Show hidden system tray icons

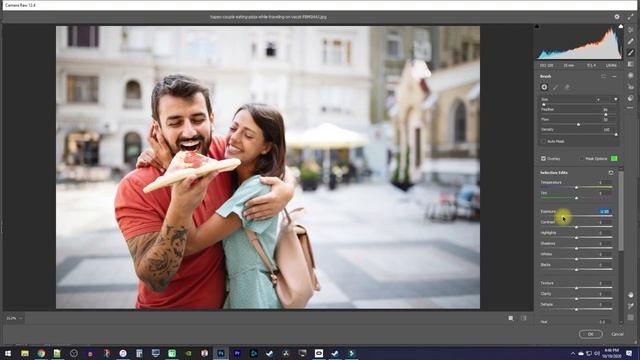pyautogui.click(x=573, y=353)
